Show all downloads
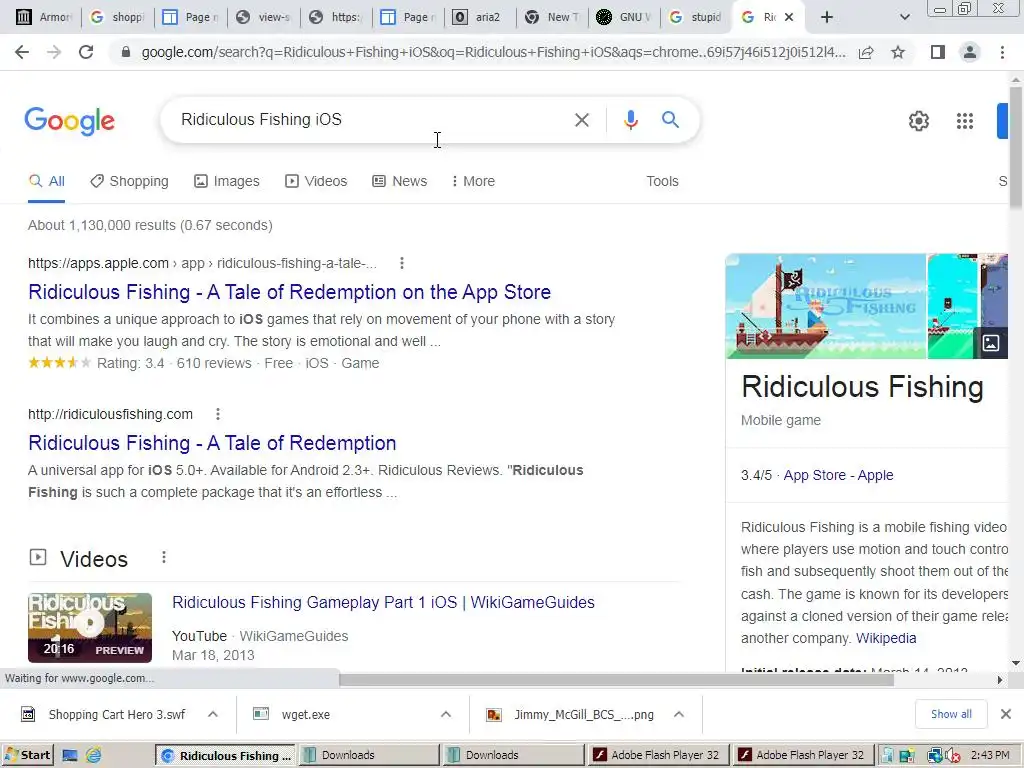The width and height of the screenshot is (1024, 768). click(951, 714)
